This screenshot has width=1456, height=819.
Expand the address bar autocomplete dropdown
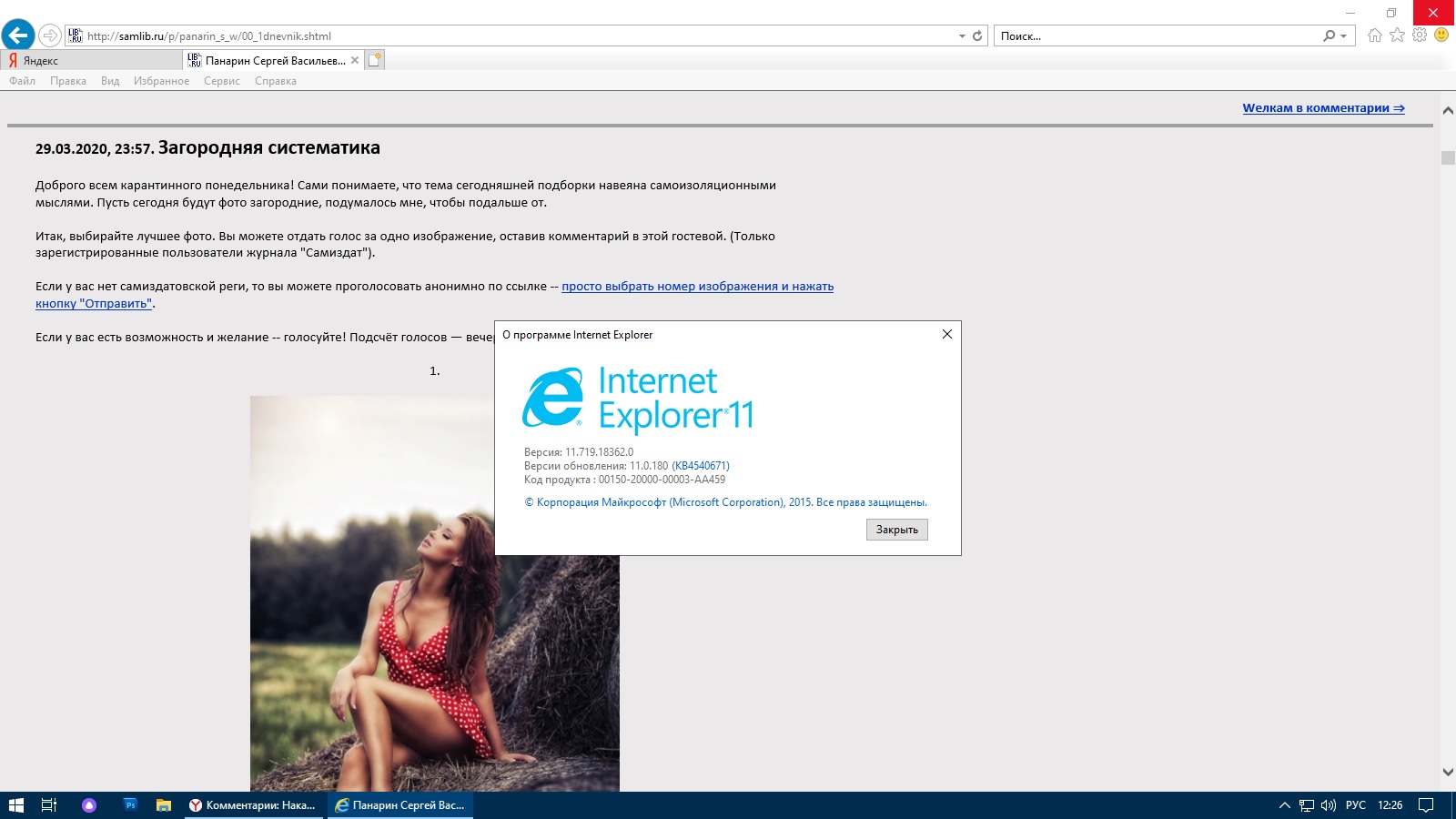coord(962,36)
